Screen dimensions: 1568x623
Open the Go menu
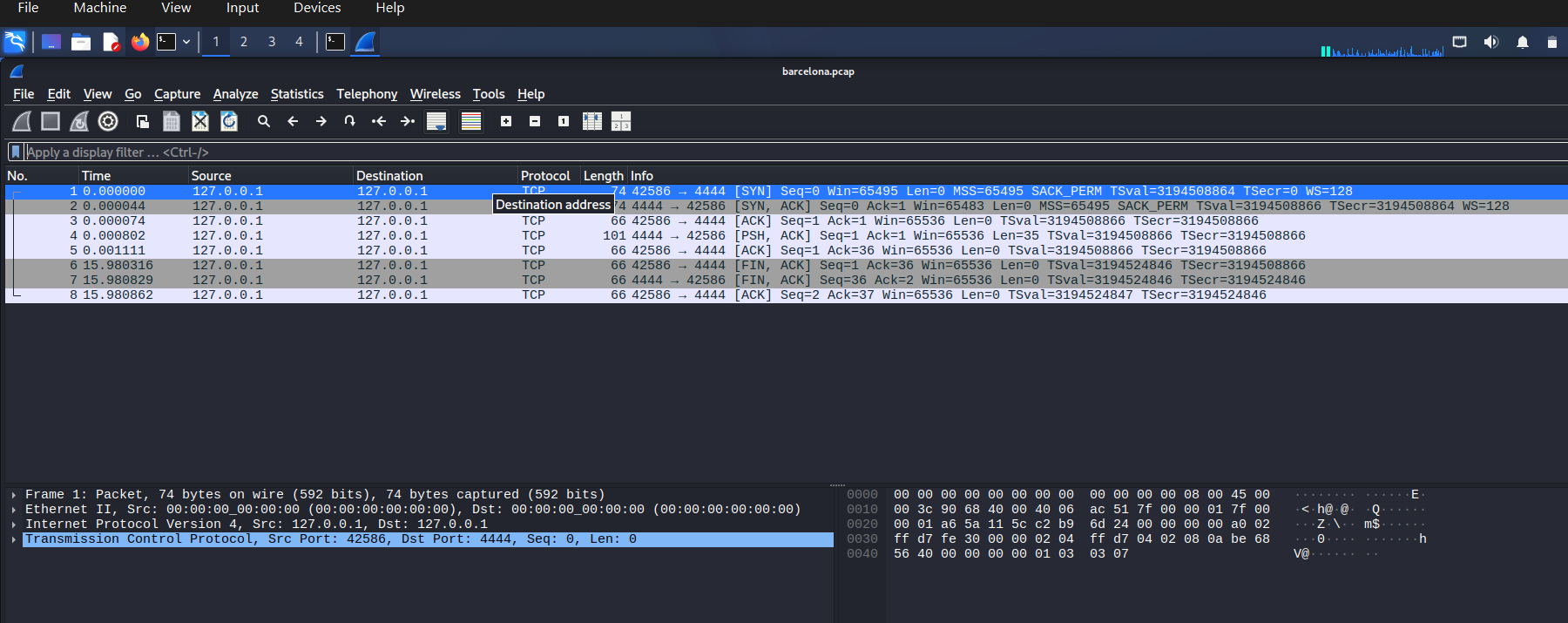pos(132,94)
